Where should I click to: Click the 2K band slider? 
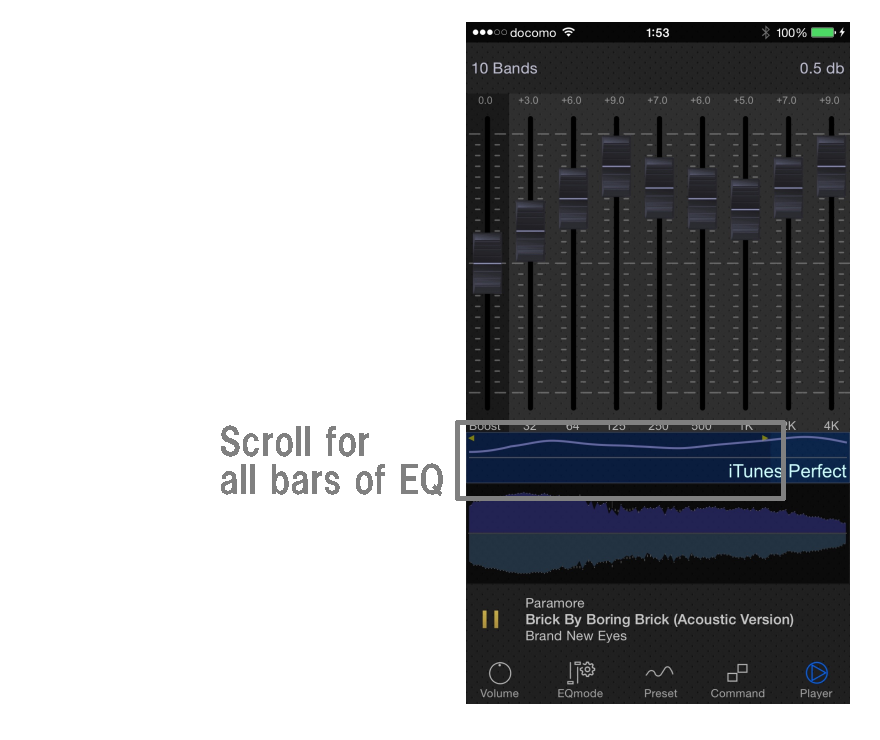pos(788,187)
